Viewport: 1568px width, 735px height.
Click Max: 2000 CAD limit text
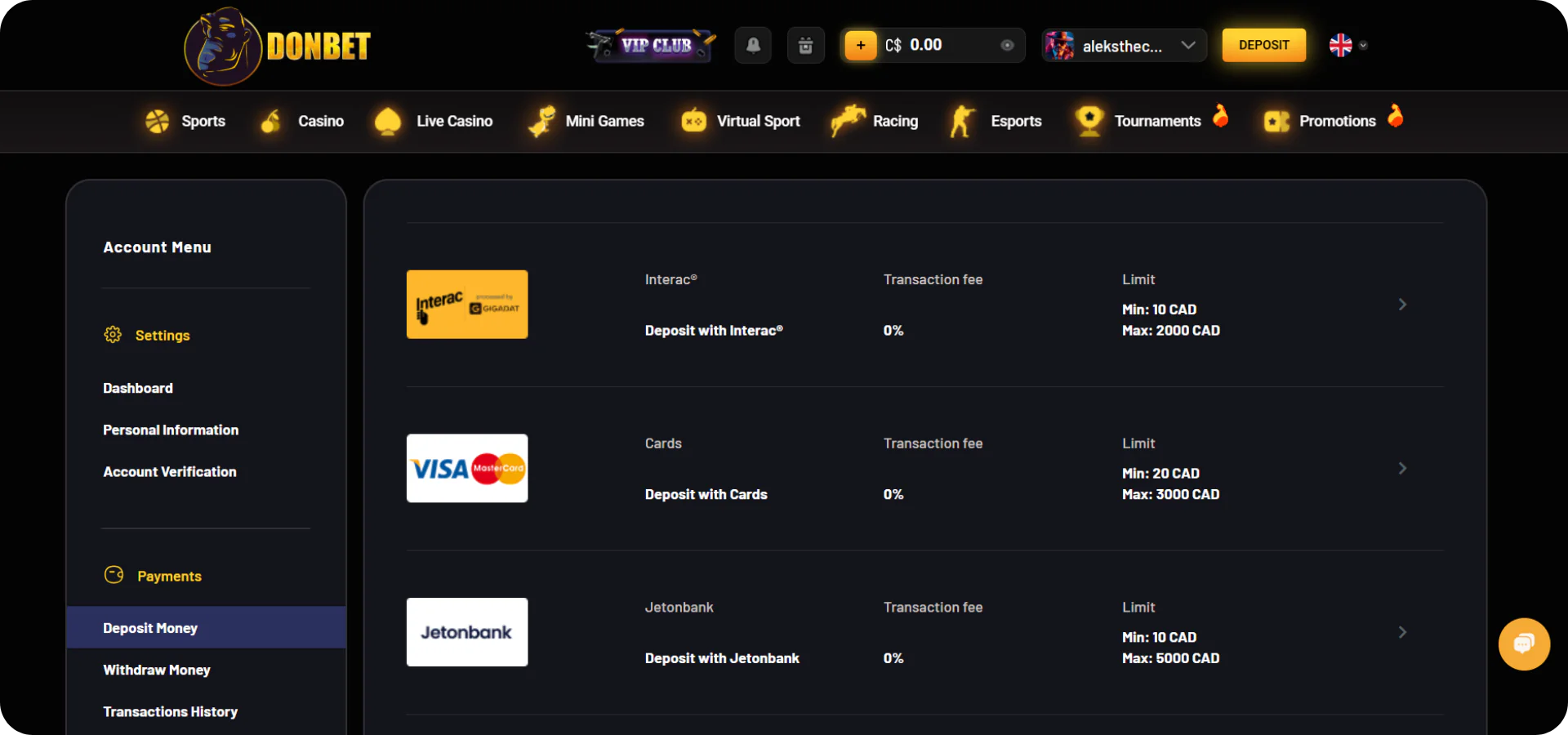[x=1171, y=330]
